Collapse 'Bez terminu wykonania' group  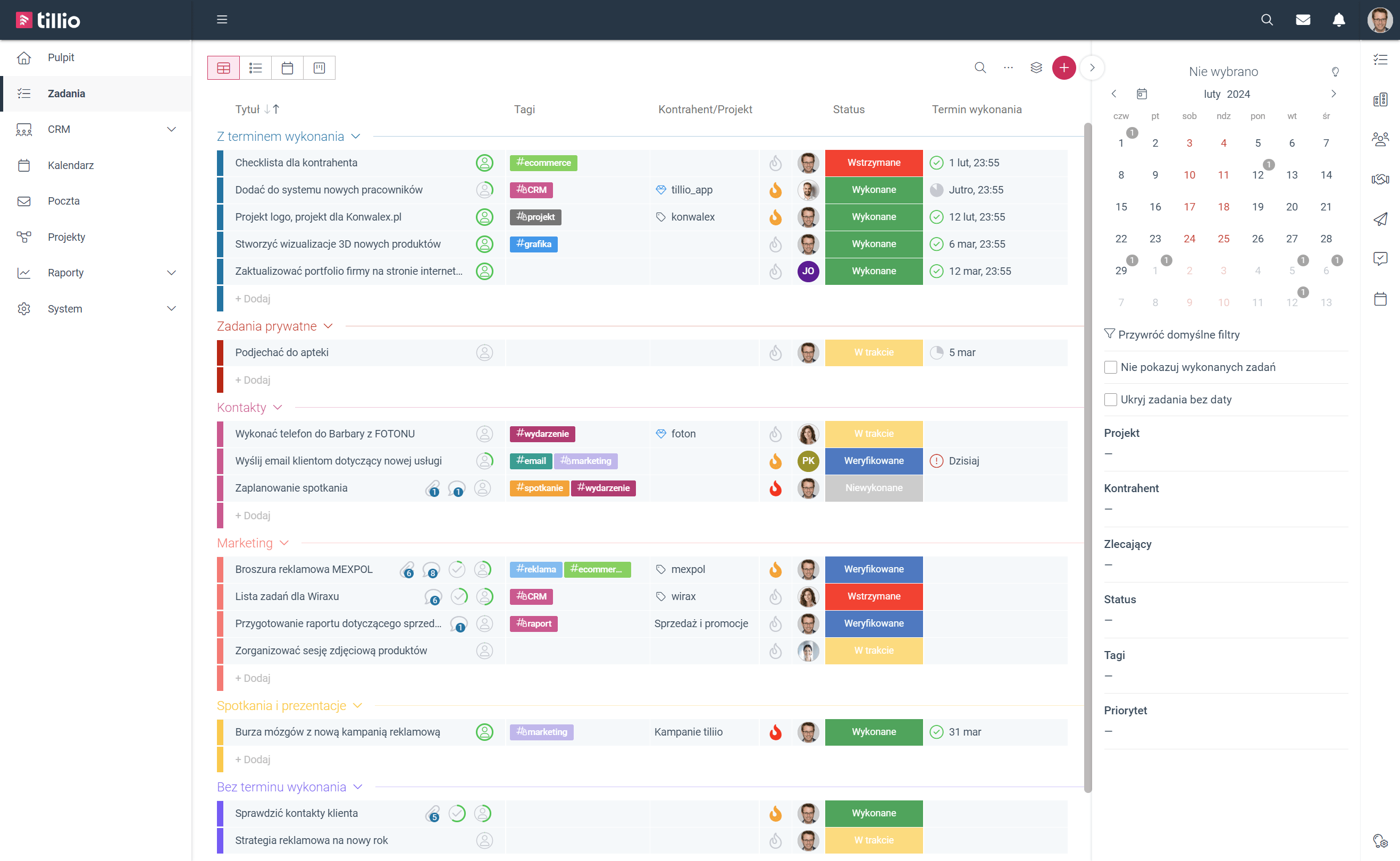(358, 787)
